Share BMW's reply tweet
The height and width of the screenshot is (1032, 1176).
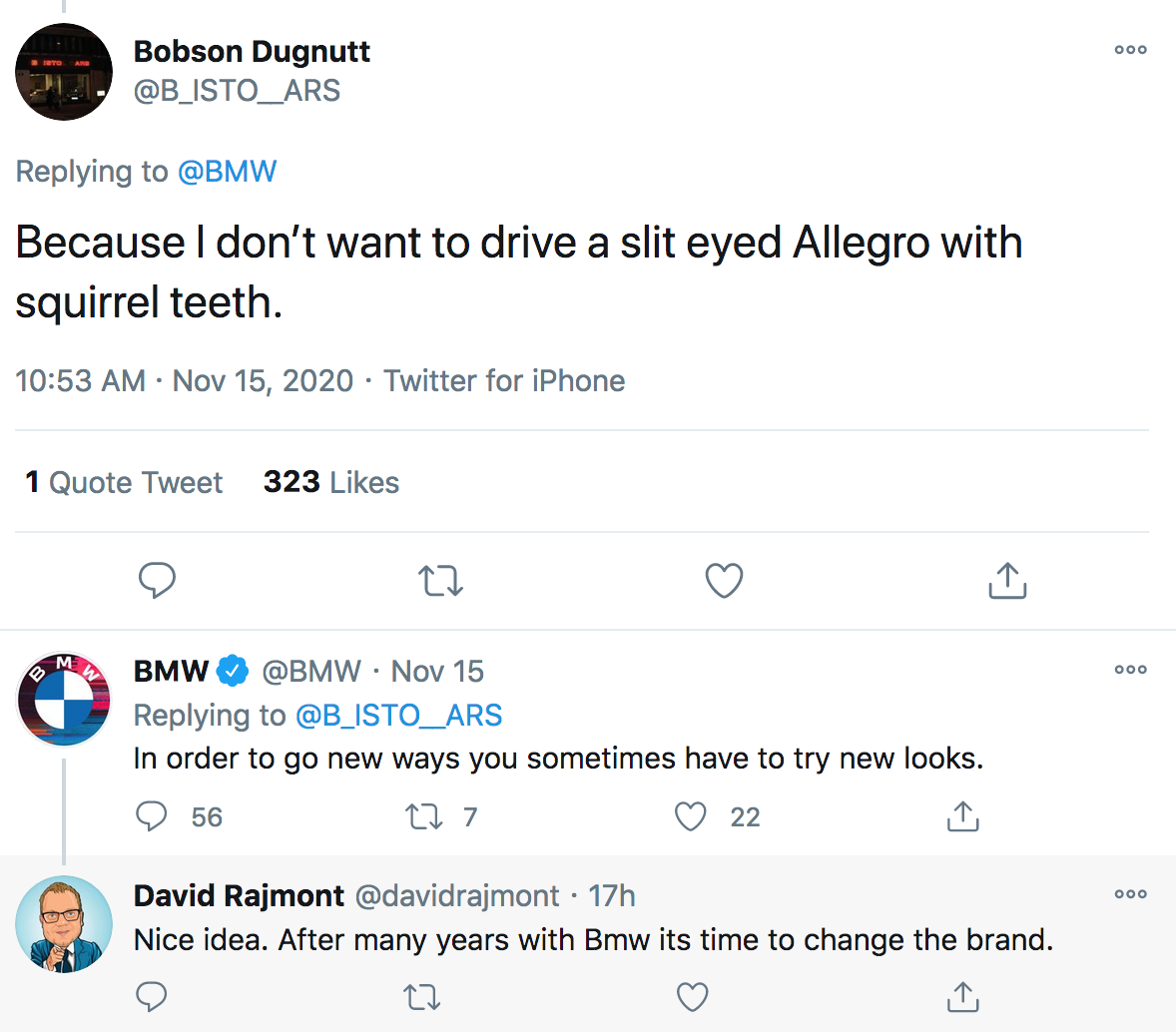[x=962, y=816]
